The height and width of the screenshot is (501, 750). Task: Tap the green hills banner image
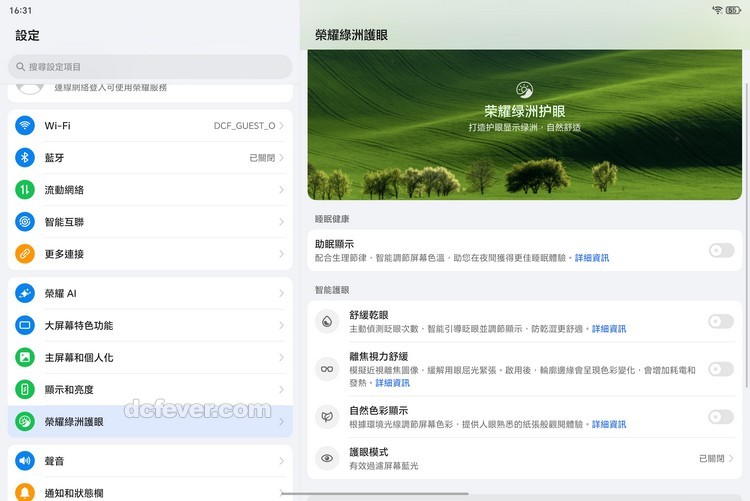tap(525, 125)
